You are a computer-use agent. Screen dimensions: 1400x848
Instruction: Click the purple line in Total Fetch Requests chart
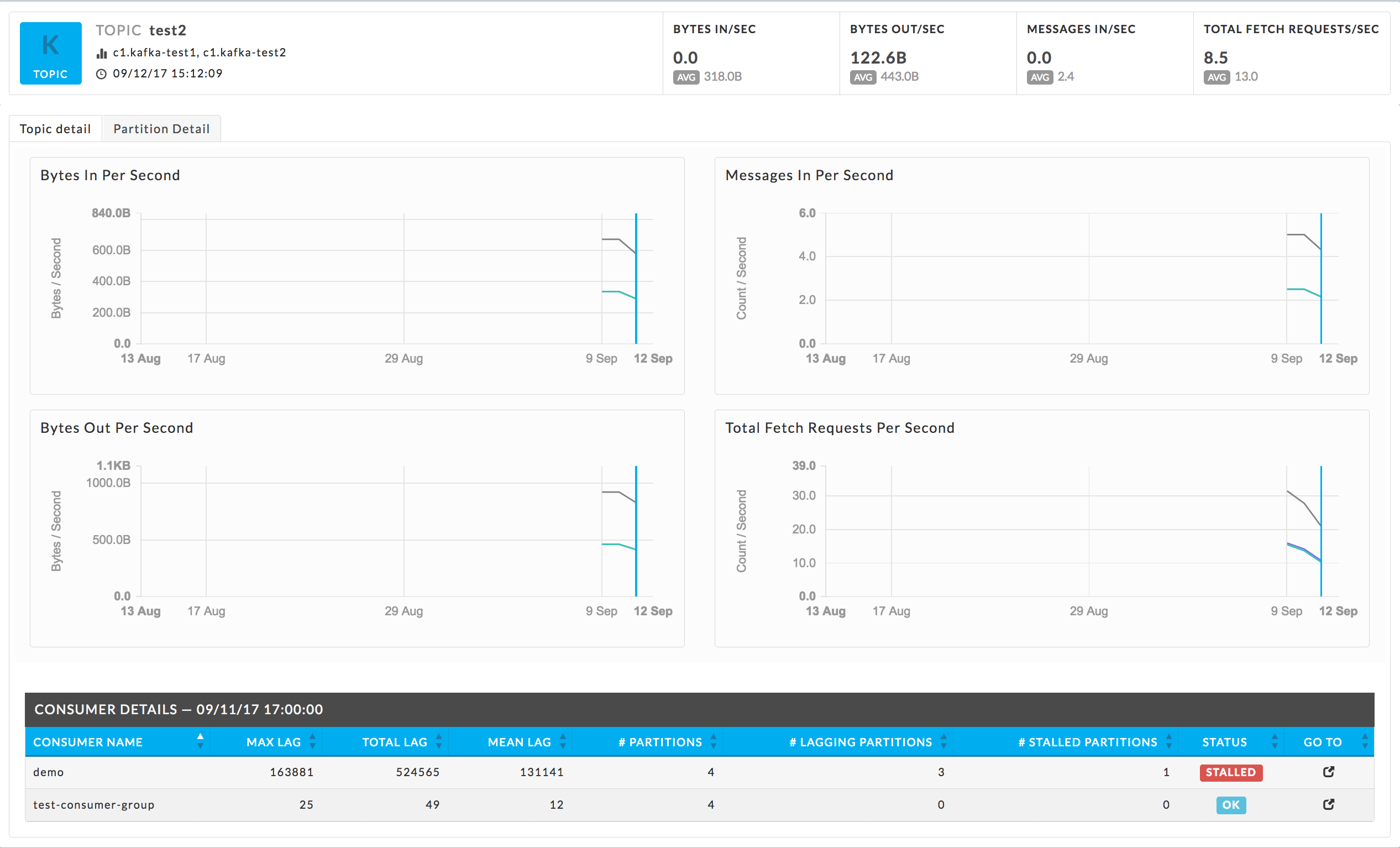(x=1304, y=549)
